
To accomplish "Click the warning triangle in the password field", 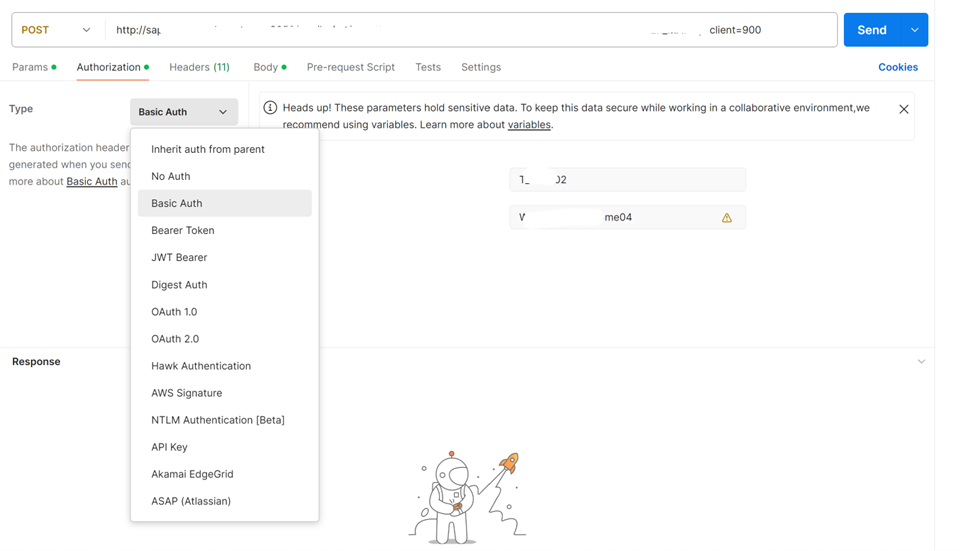I will (726, 218).
